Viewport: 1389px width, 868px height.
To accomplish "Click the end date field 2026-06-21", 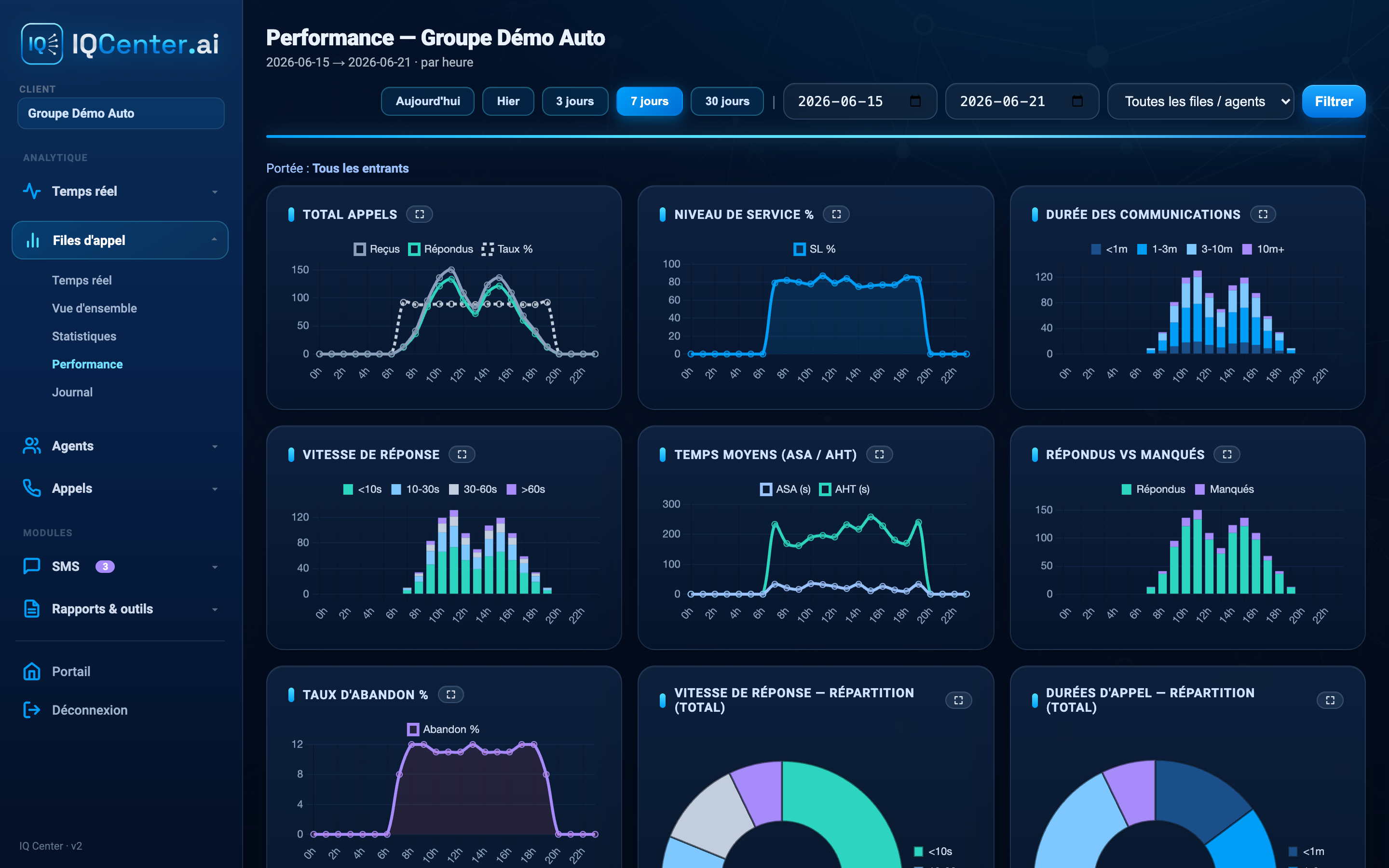I will [1022, 102].
